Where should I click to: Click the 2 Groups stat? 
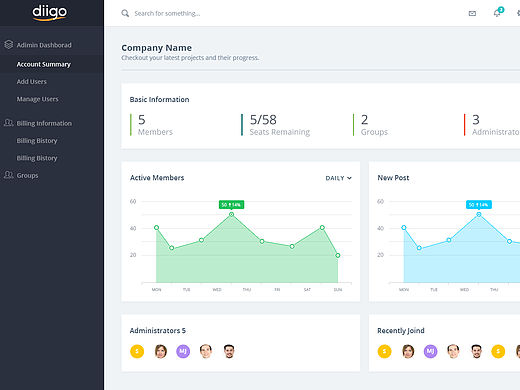371,125
